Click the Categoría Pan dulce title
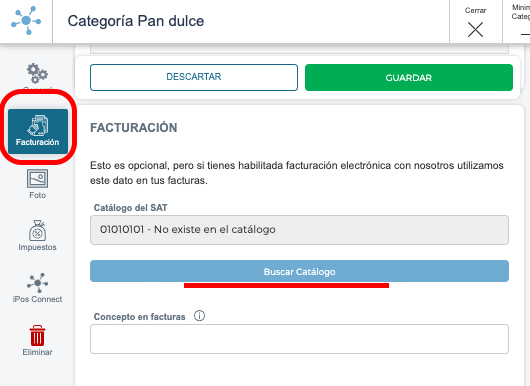Image resolution: width=530 pixels, height=386 pixels. click(x=136, y=21)
